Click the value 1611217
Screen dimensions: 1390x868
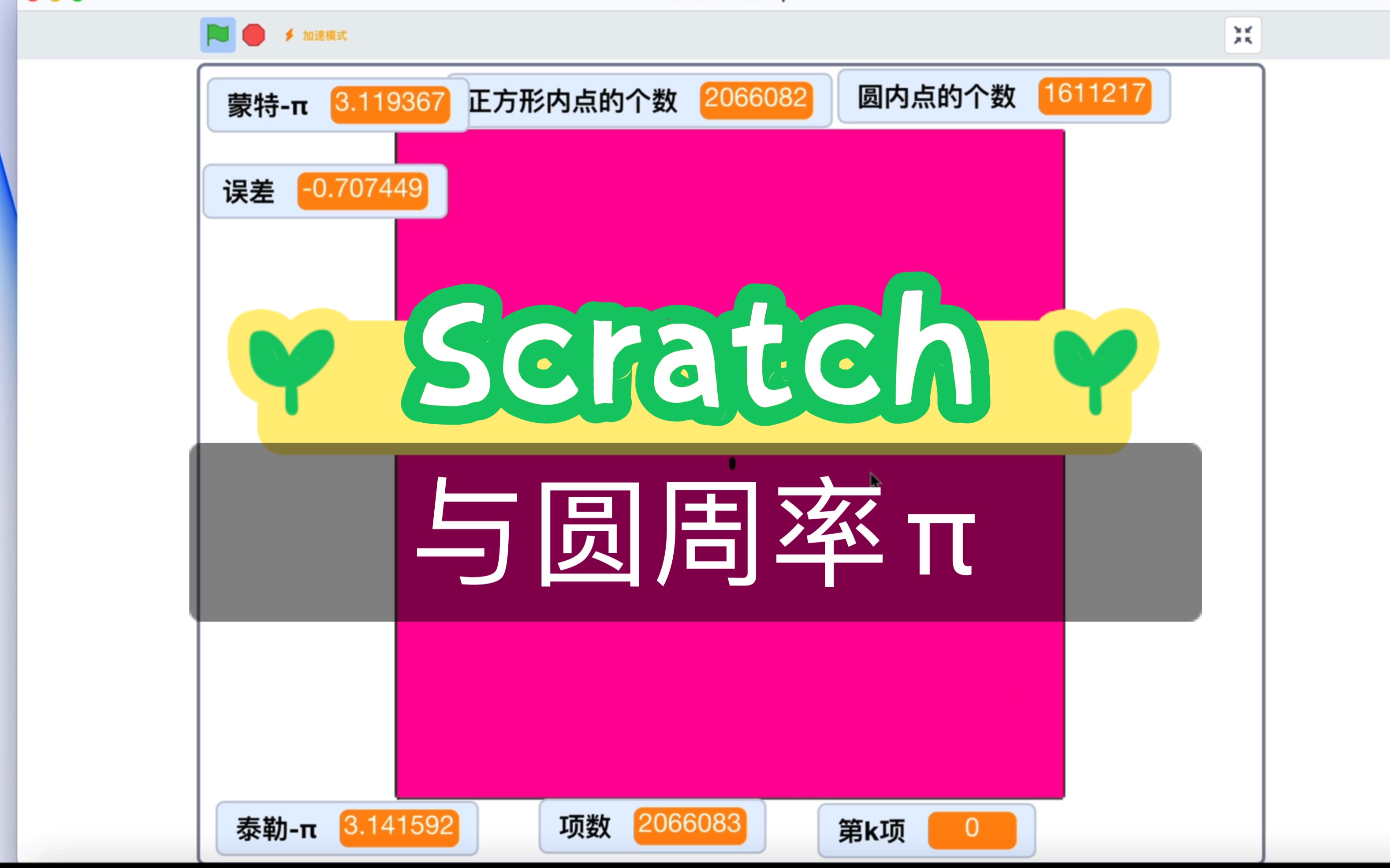coord(1095,95)
